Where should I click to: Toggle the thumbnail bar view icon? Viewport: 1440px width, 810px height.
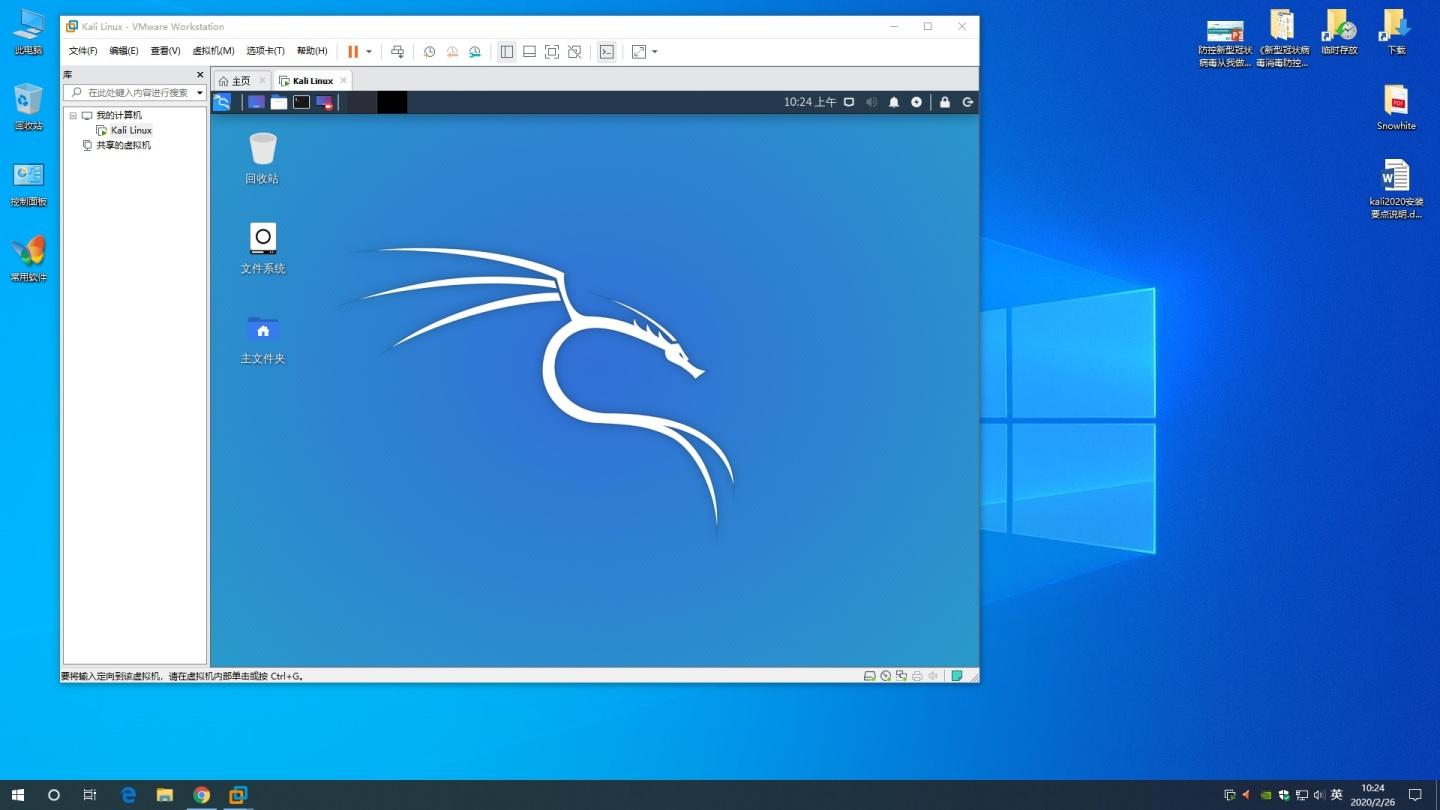(529, 51)
